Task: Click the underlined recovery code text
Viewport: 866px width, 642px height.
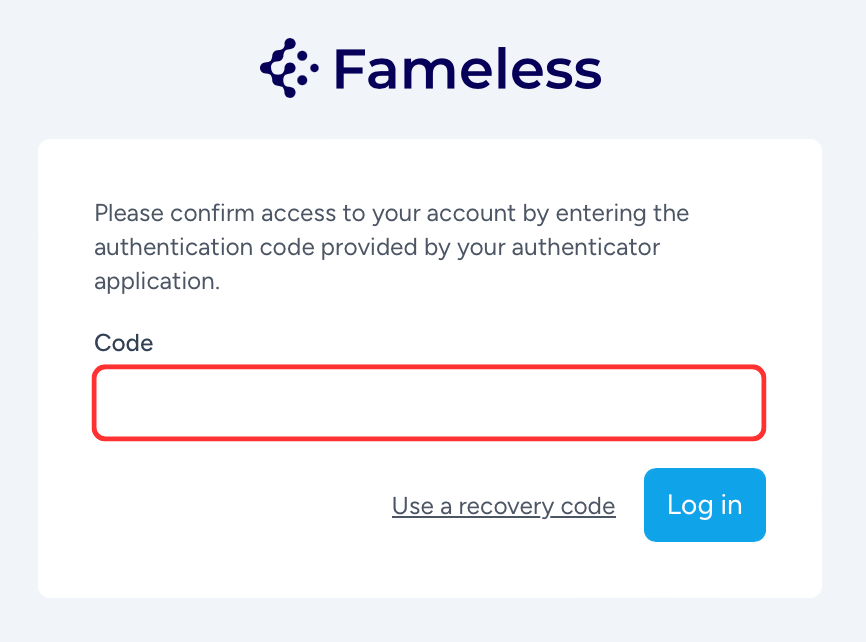Action: [x=504, y=506]
